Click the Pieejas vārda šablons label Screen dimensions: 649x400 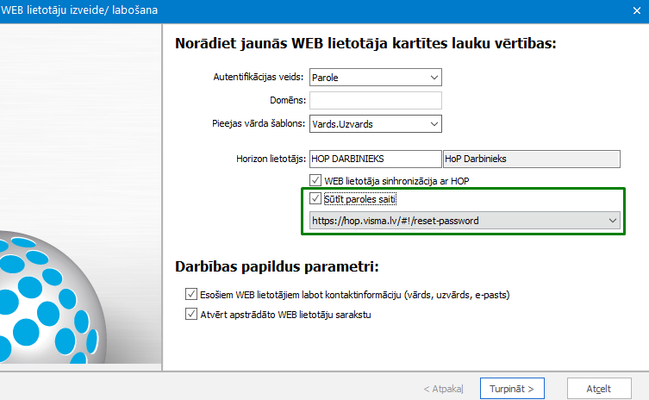[259, 124]
